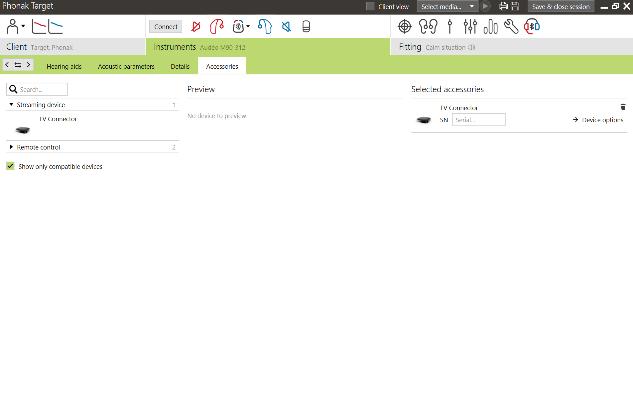633x395 pixels.
Task: Open the client person icon menu
Action: pos(15,27)
